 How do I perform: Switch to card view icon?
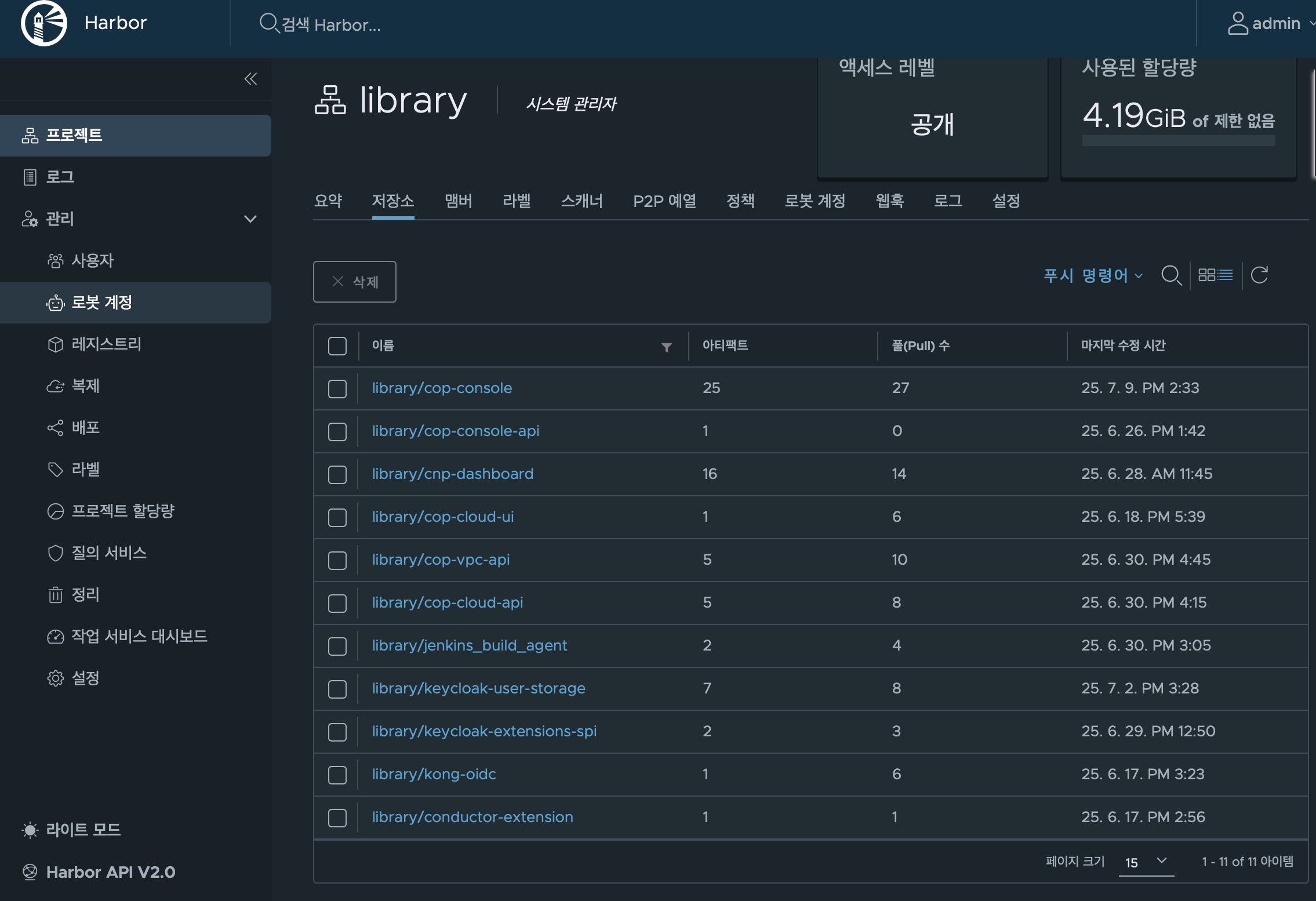1207,275
